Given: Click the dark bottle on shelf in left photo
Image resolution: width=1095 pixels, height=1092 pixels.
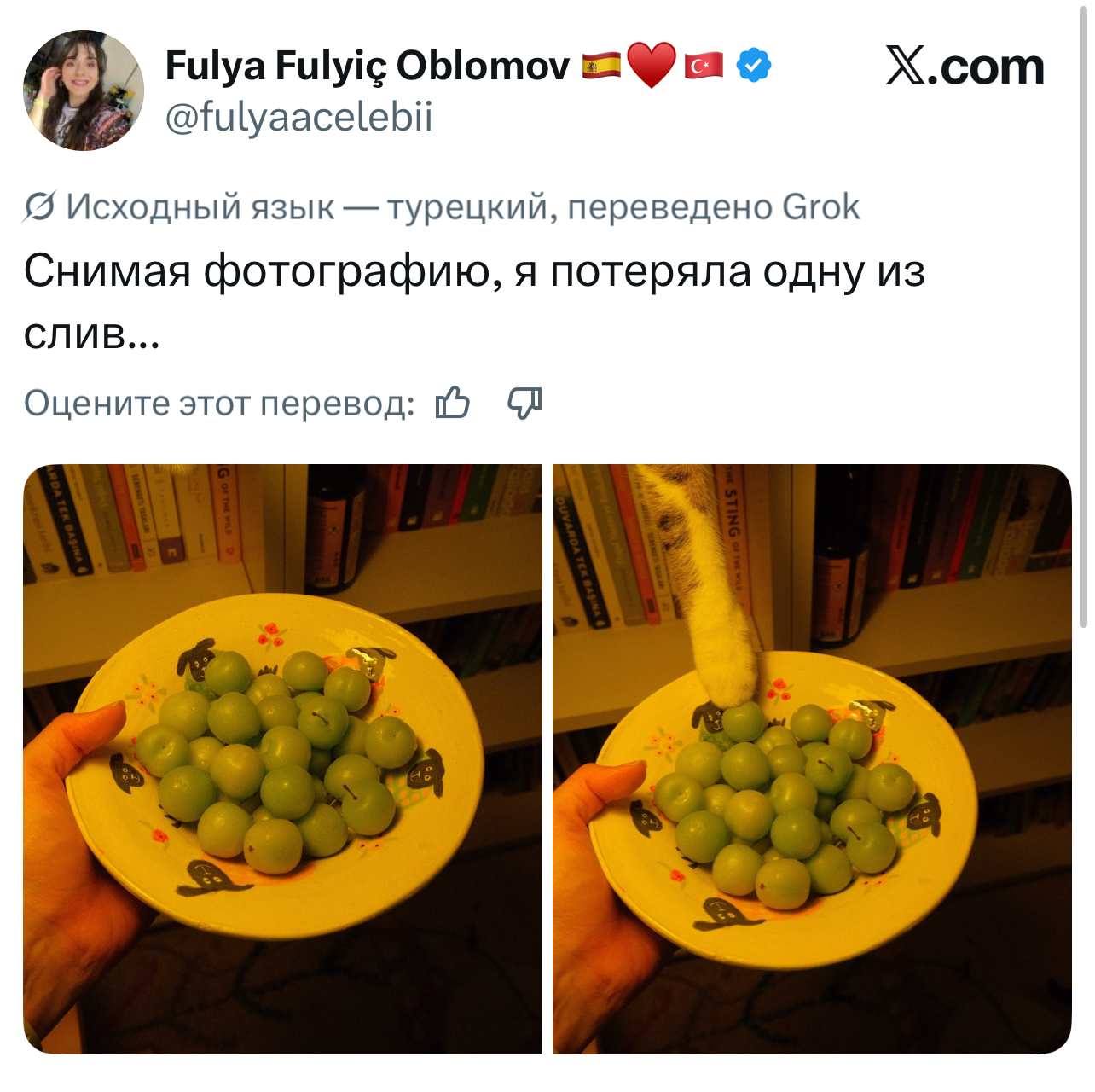Looking at the screenshot, I should 335,529.
